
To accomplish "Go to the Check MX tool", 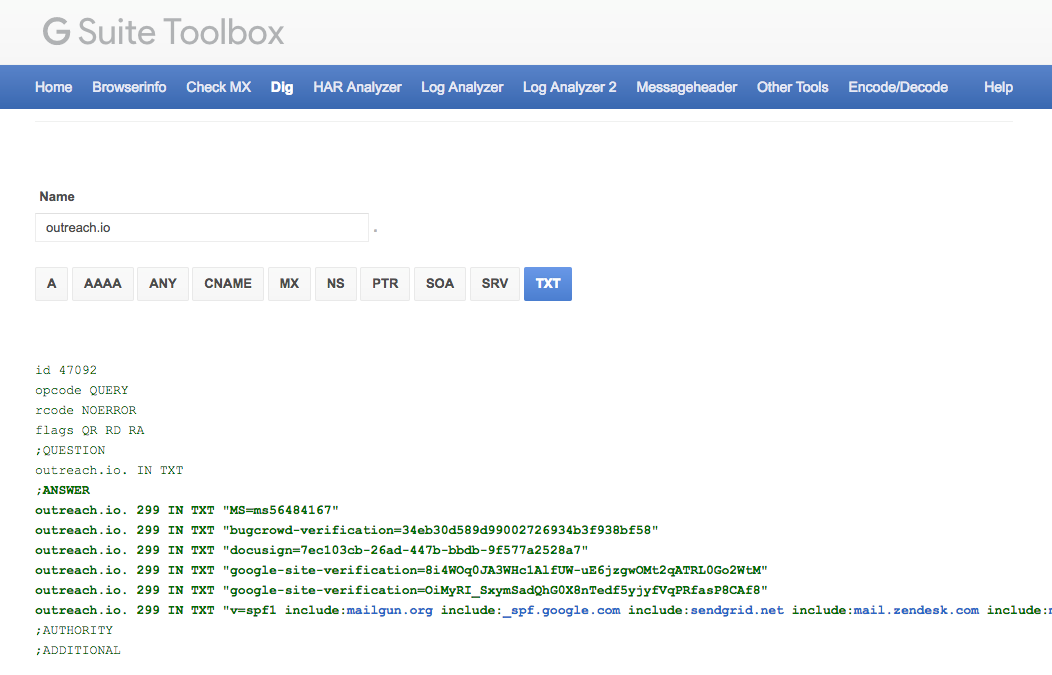I will point(218,87).
